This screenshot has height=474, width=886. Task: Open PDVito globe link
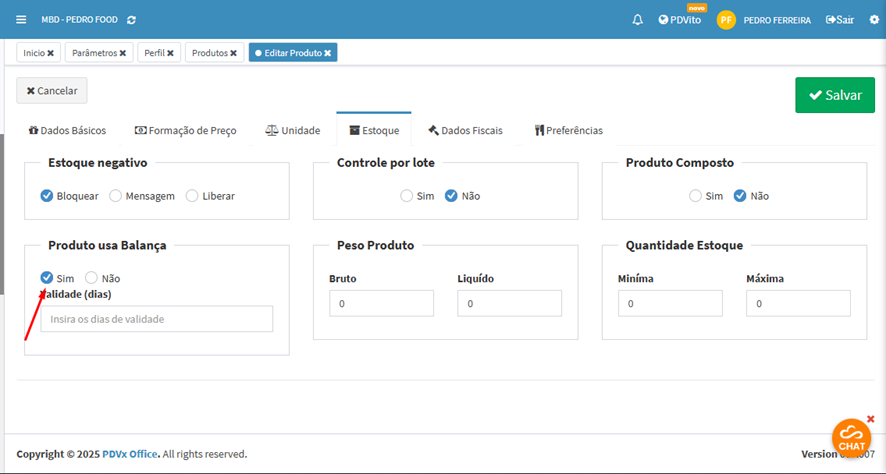click(x=679, y=20)
